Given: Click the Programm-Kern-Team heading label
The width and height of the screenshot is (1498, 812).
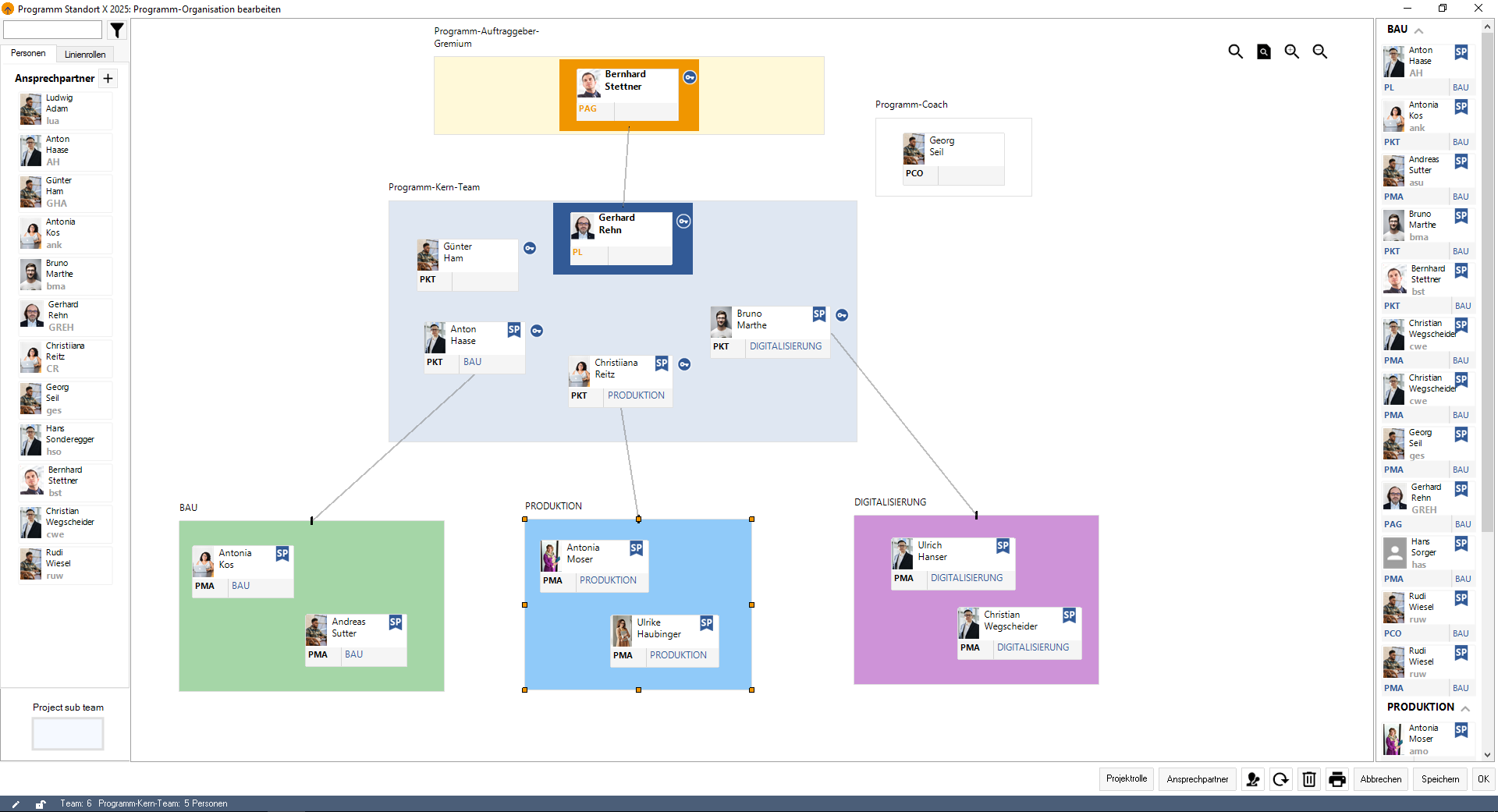Looking at the screenshot, I should [435, 187].
